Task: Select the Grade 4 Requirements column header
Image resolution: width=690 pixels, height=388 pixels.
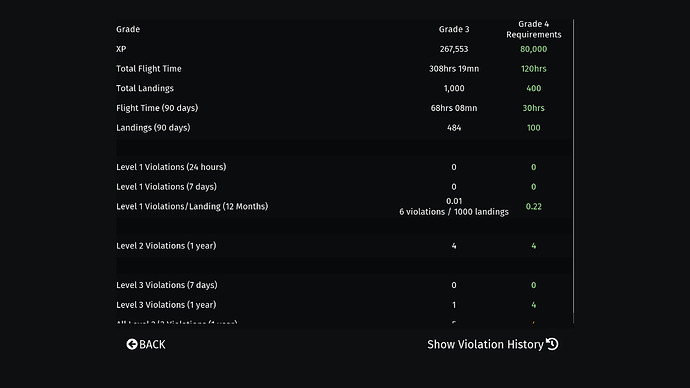Action: pos(533,29)
